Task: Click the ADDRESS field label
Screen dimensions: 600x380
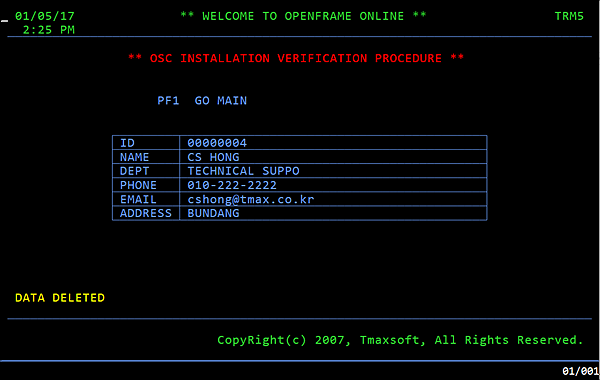Action: pyautogui.click(x=146, y=213)
